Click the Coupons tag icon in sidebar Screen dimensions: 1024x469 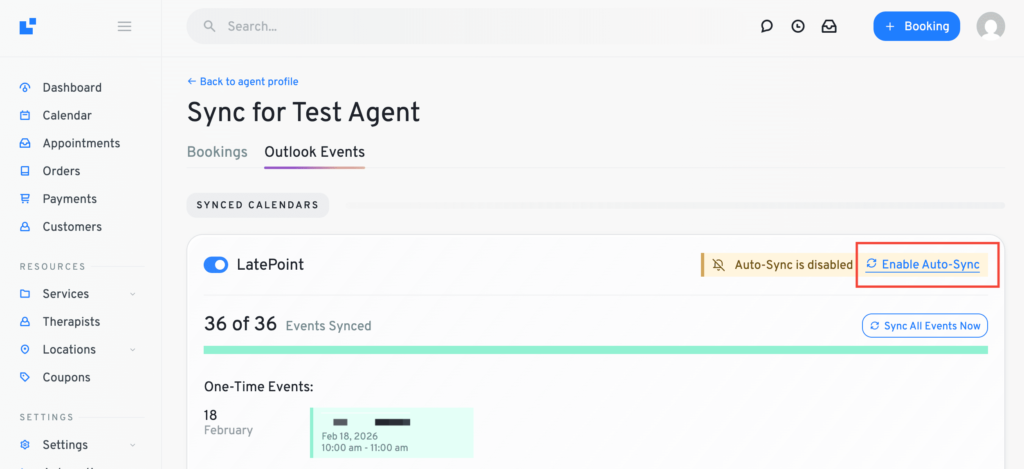[x=26, y=377]
